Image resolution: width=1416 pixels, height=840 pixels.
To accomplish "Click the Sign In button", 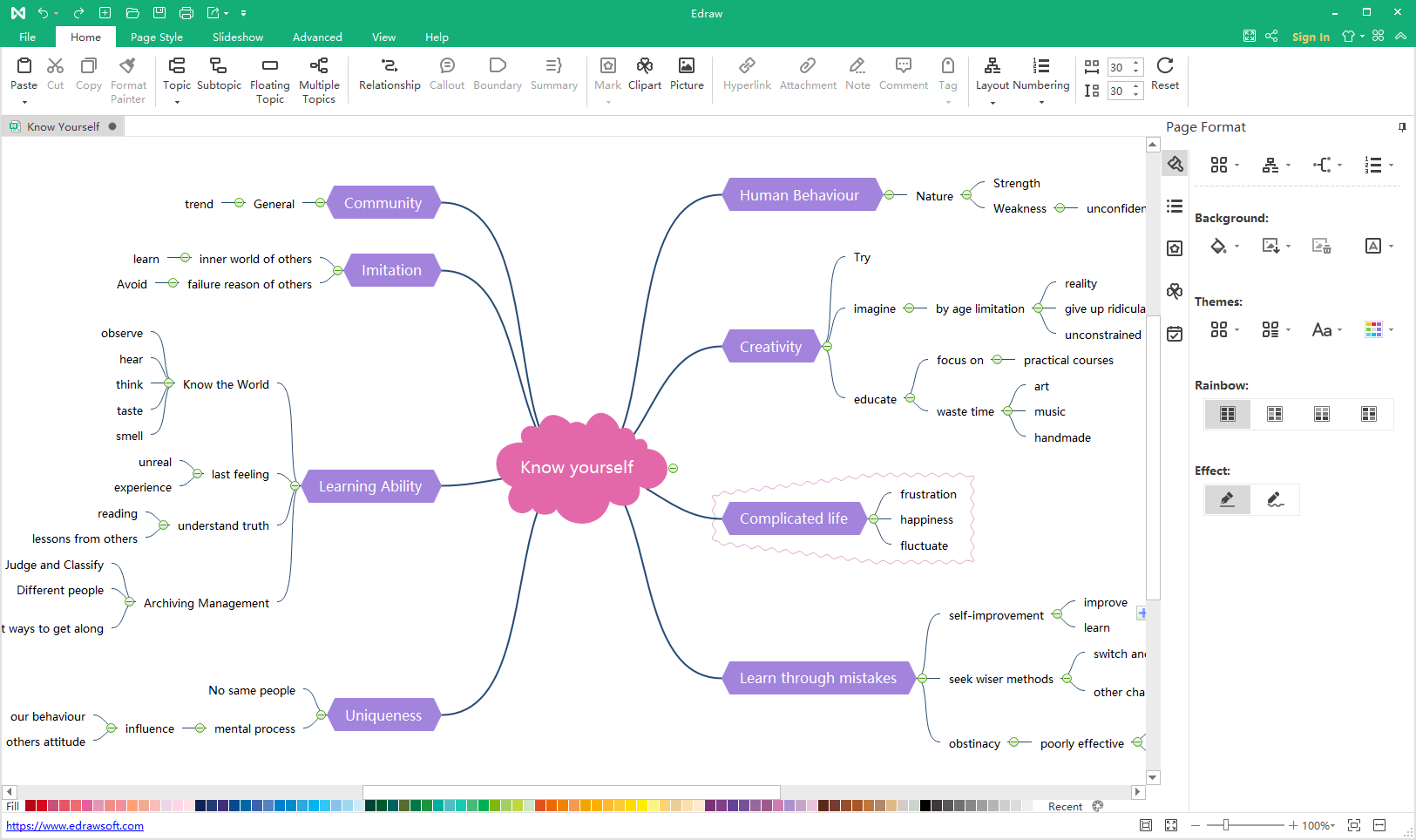I will point(1310,37).
